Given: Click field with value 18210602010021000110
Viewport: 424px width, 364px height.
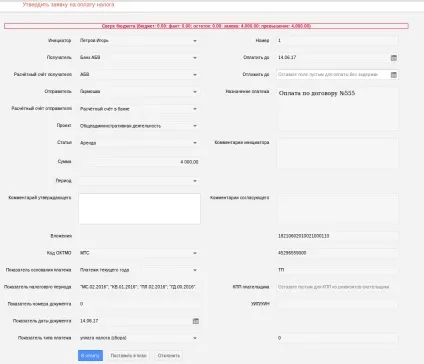Looking at the screenshot, I should click(x=337, y=236).
